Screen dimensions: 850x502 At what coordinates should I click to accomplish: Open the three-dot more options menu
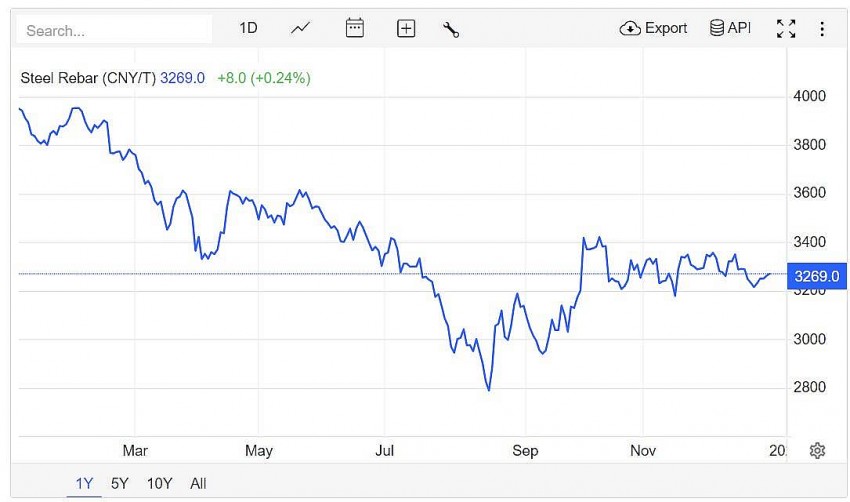822,29
